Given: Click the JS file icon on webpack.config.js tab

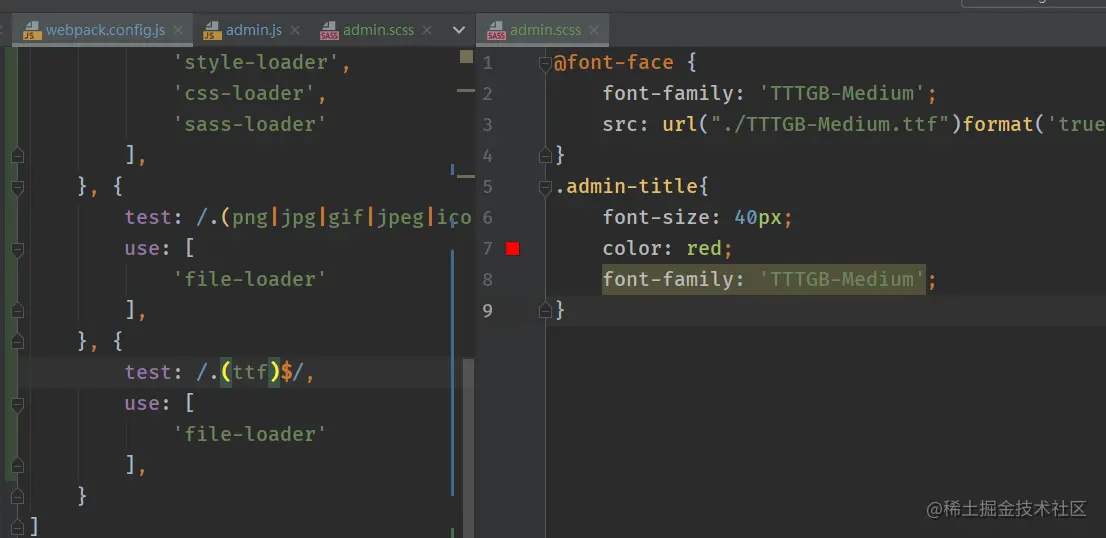Looking at the screenshot, I should click(32, 31).
